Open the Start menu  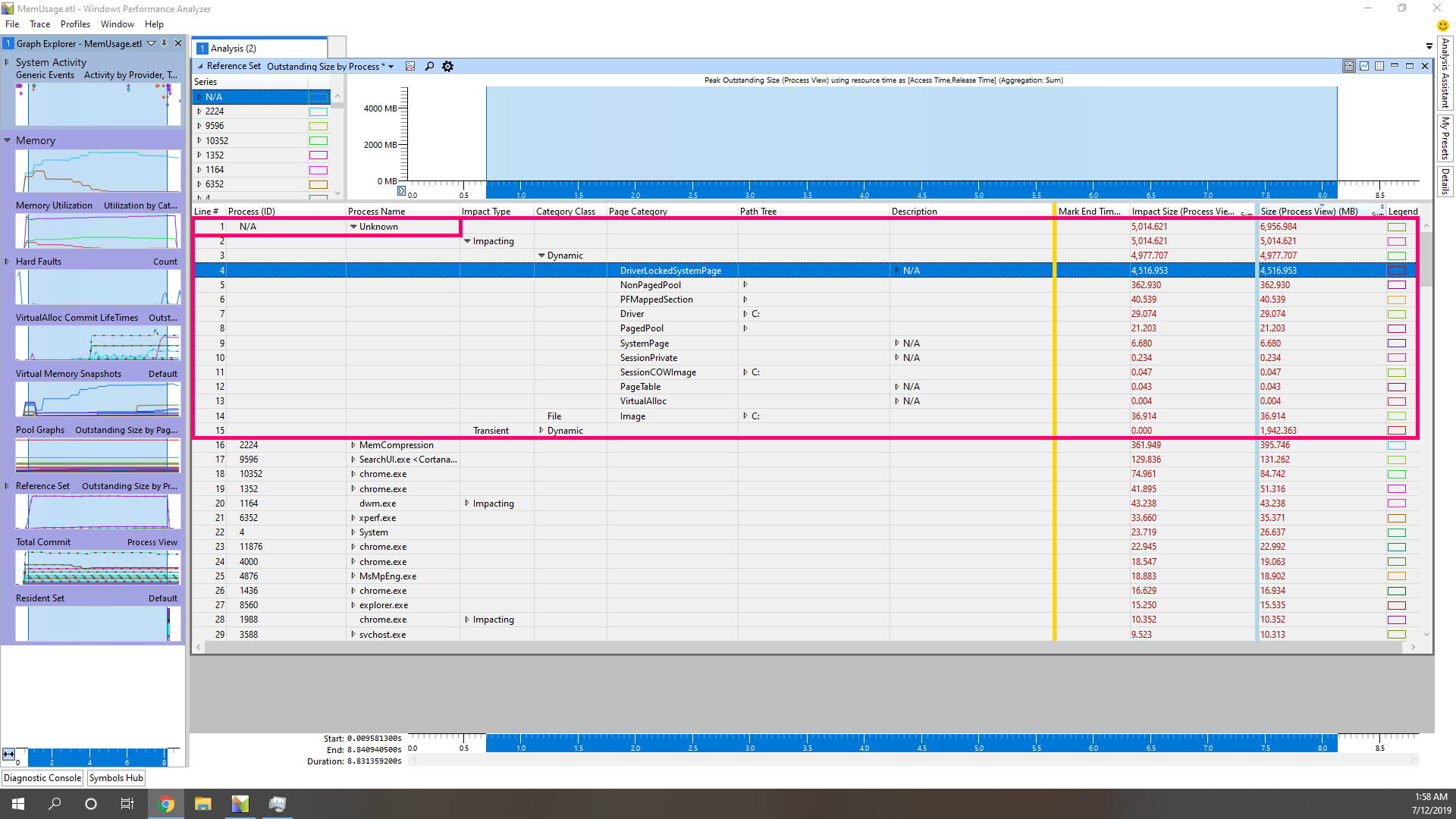[18, 804]
